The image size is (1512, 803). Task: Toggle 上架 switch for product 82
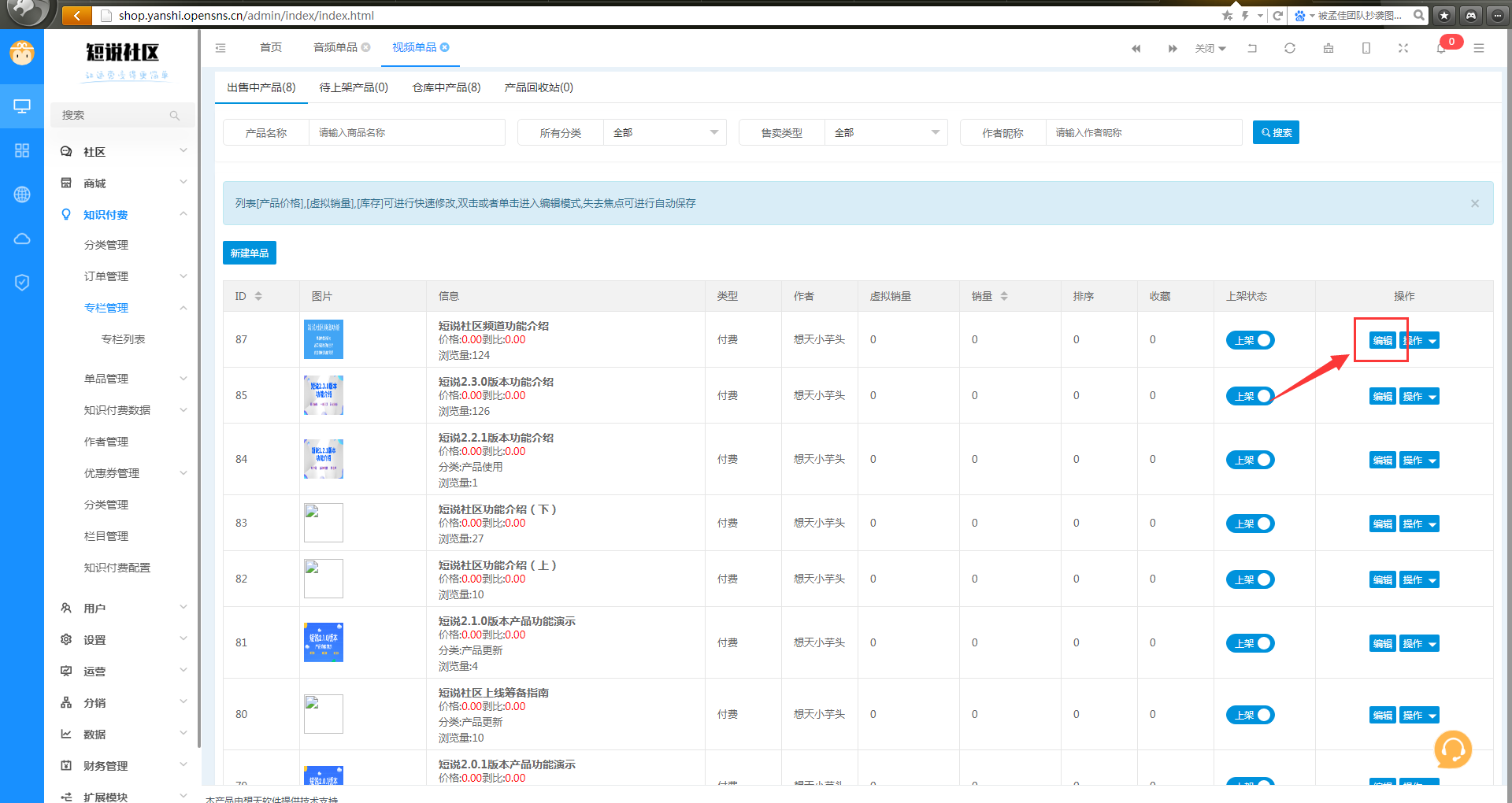[1250, 579]
